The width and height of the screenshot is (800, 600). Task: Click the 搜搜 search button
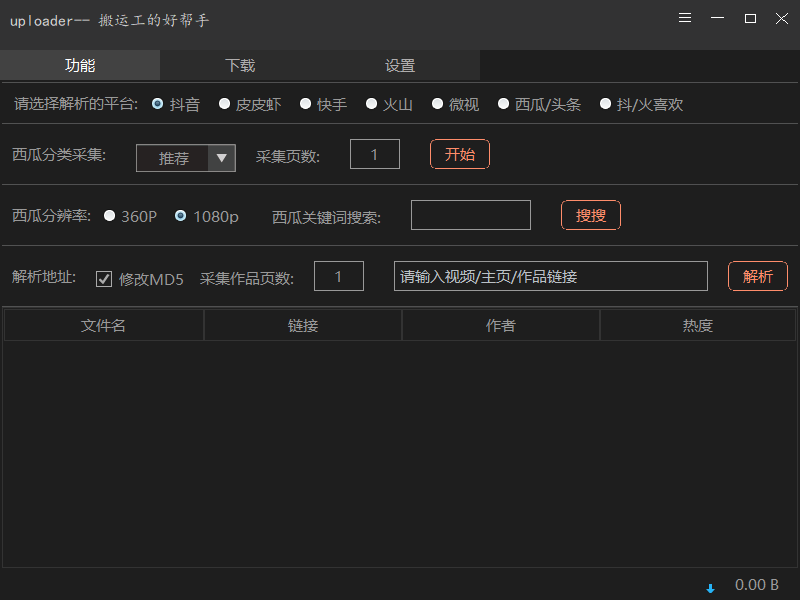point(590,214)
